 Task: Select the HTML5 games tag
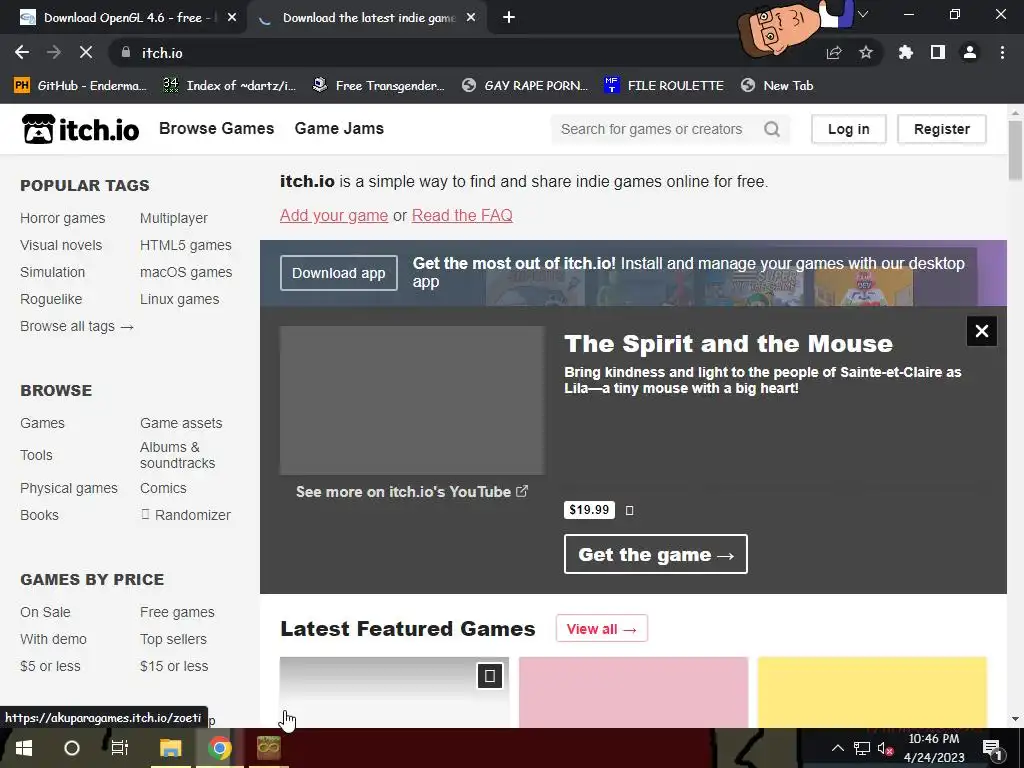click(x=185, y=245)
